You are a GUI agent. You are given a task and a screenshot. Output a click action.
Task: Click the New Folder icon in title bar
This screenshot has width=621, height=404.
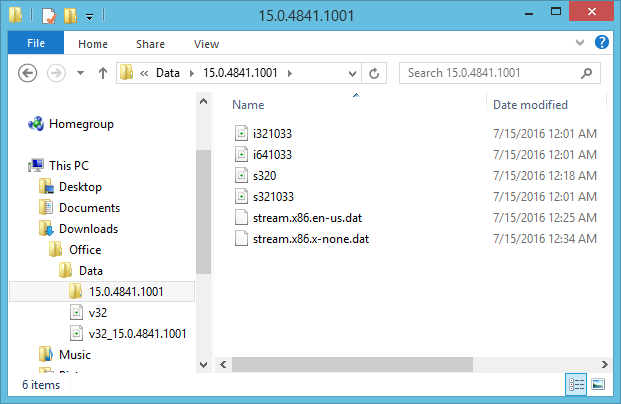tap(70, 16)
